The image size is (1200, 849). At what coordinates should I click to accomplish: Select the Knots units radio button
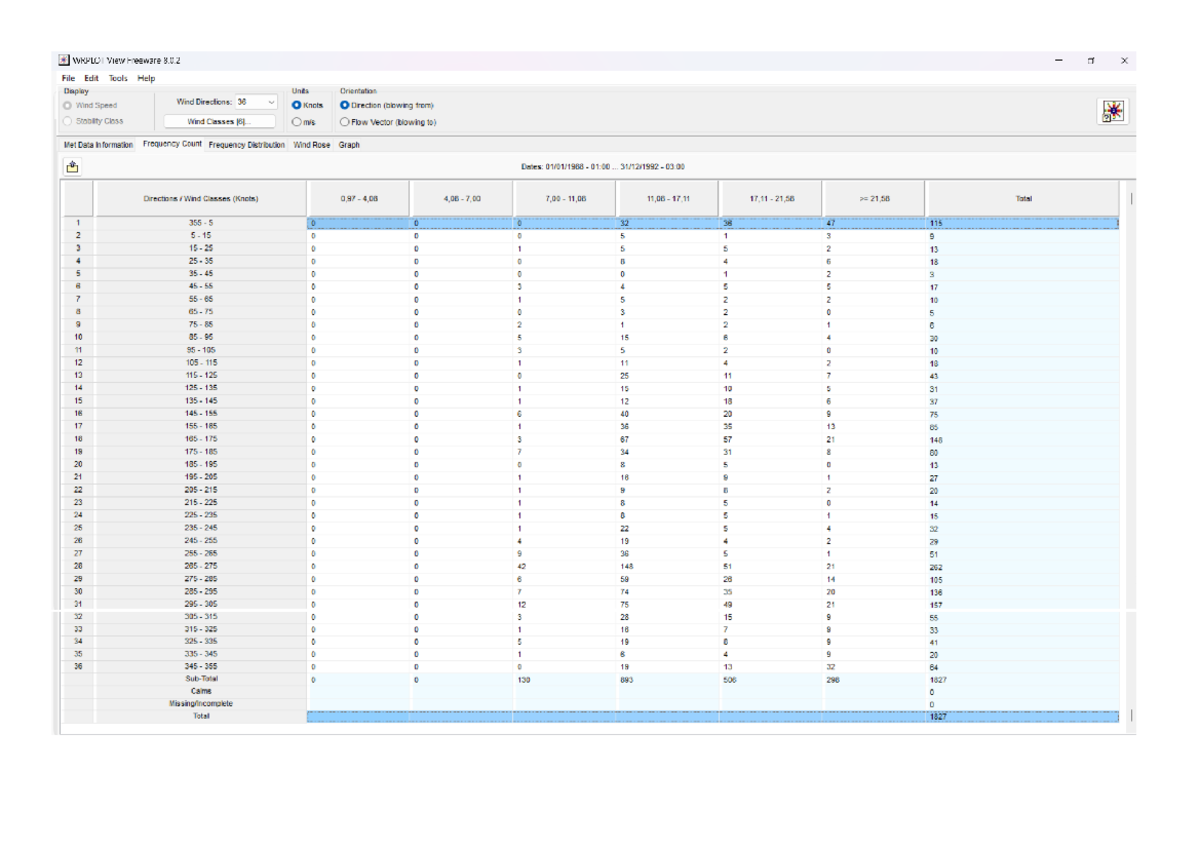click(x=297, y=103)
